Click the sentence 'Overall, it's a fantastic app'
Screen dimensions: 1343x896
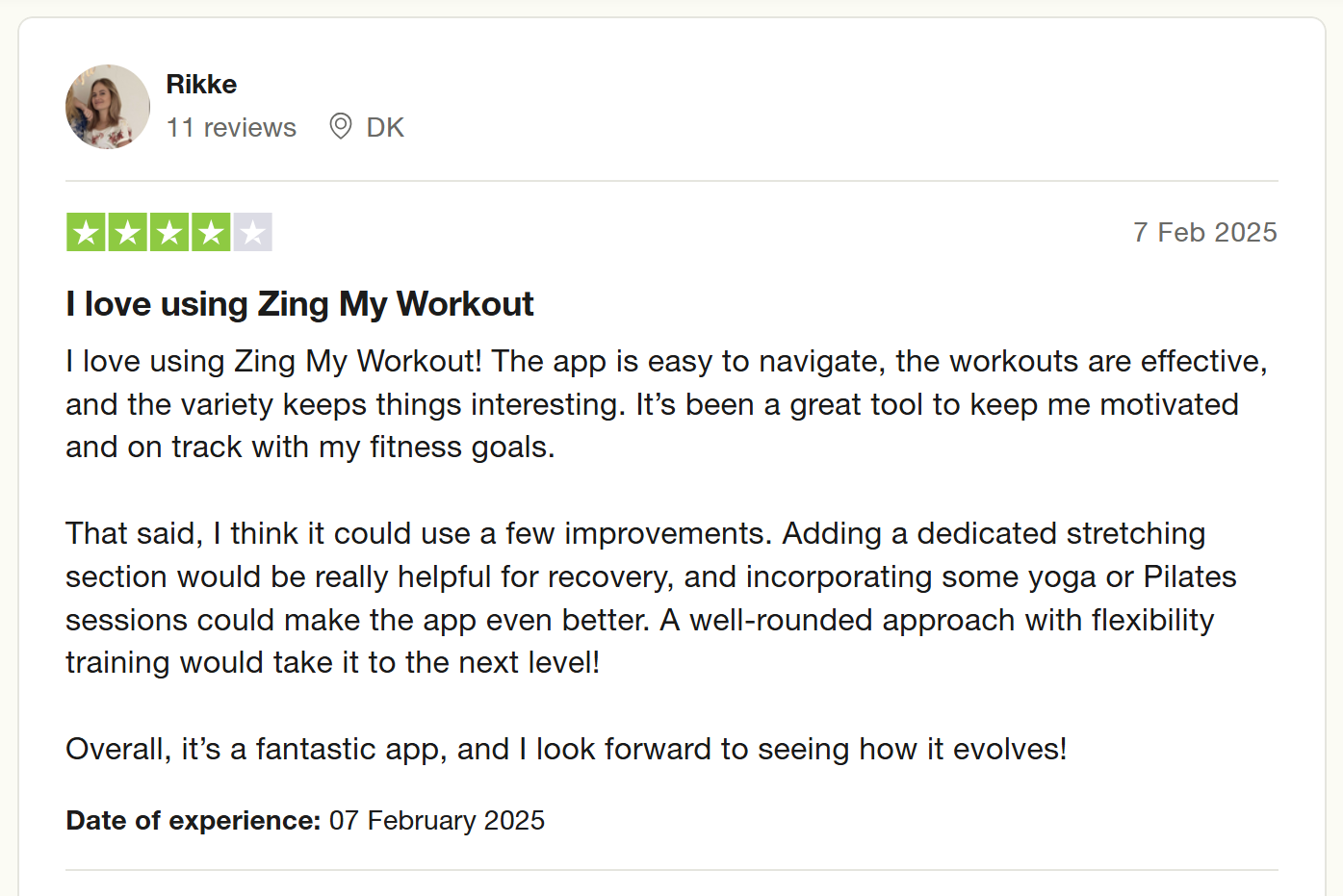coord(566,749)
